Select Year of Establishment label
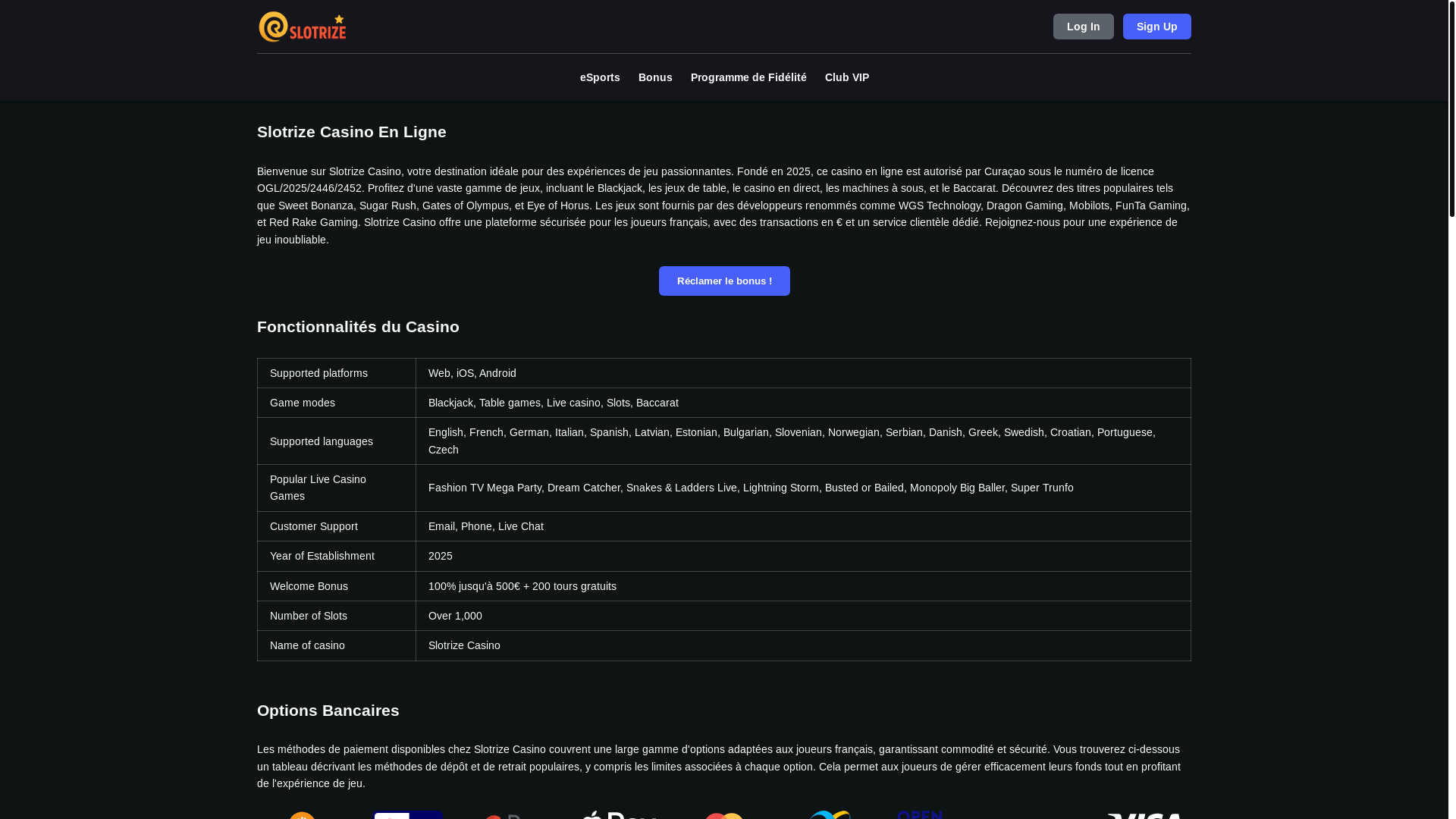 coord(322,556)
